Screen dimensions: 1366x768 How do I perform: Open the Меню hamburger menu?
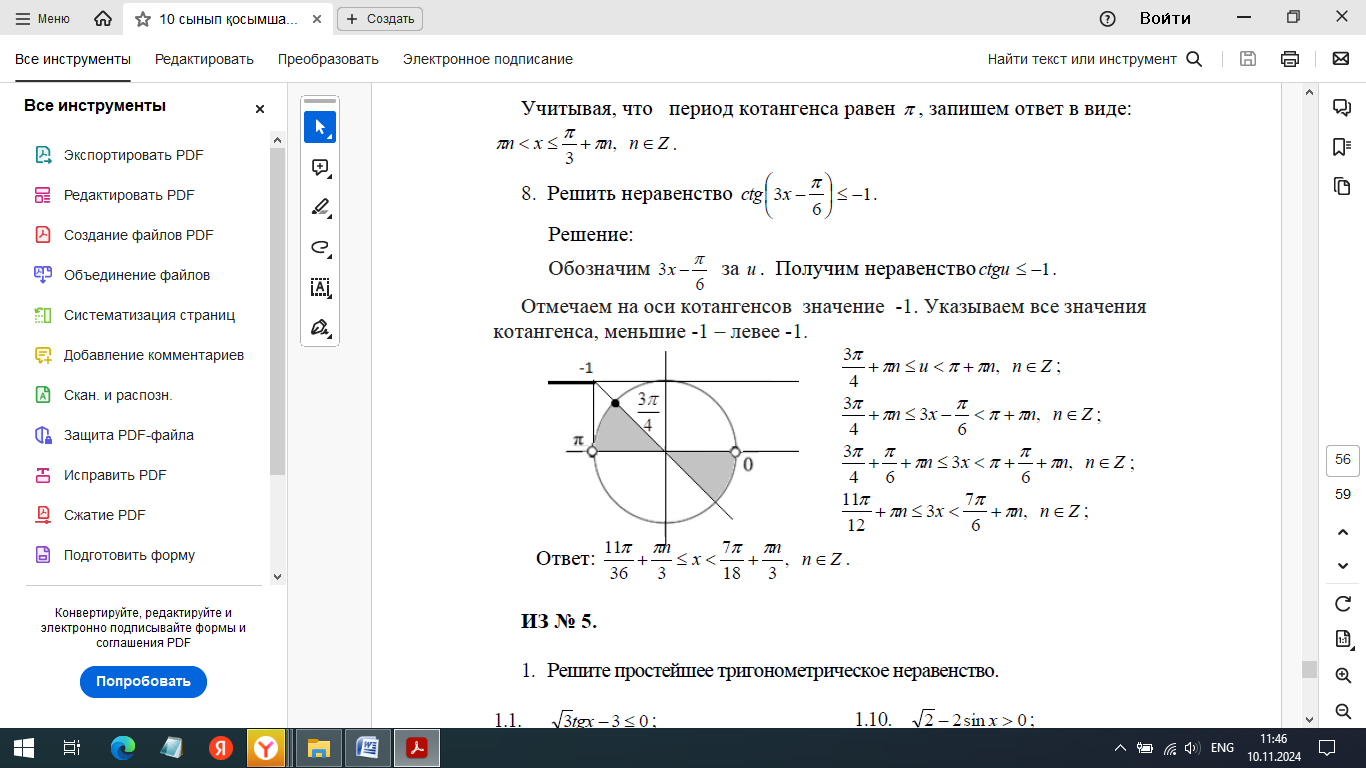click(42, 19)
